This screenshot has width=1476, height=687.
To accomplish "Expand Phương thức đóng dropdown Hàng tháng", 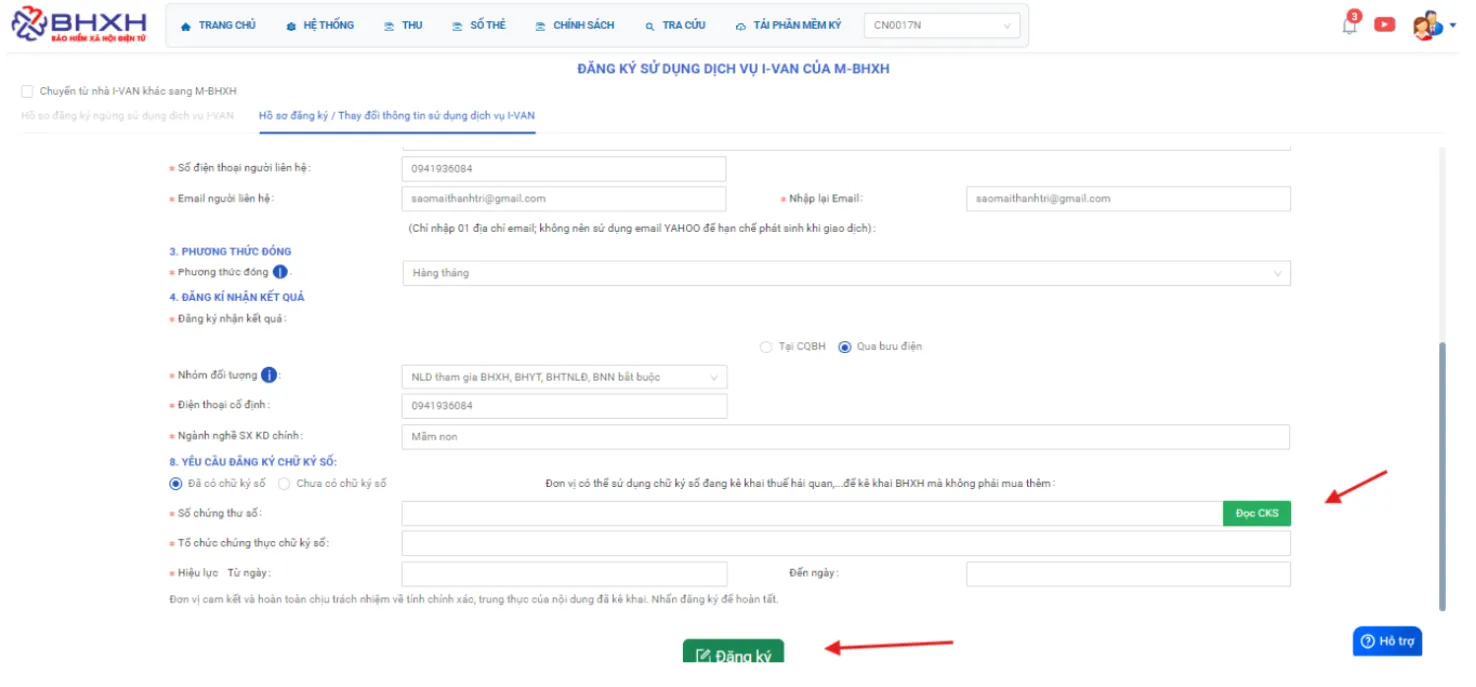I will pyautogui.click(x=846, y=273).
